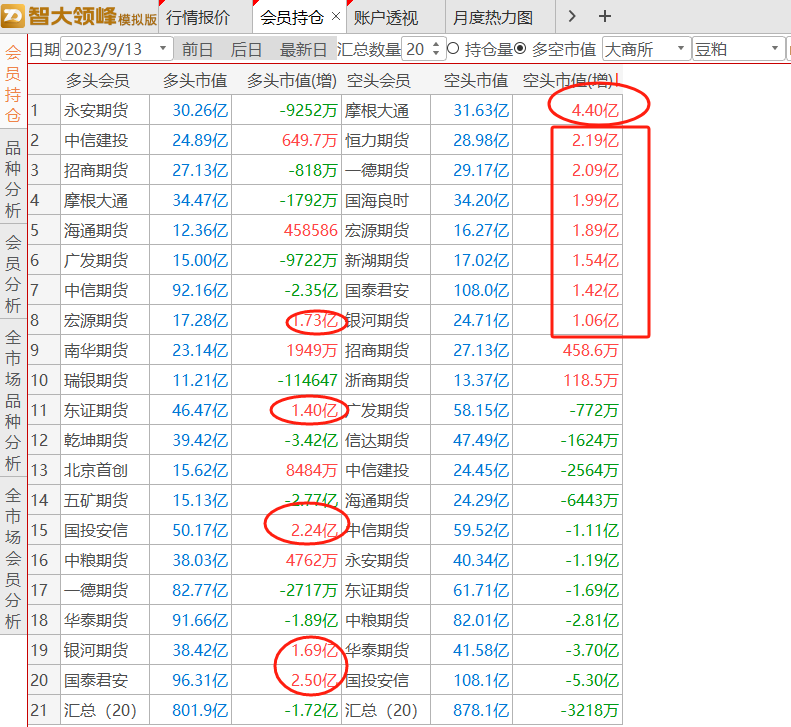791x727 pixels.
Task: Click the value 96.31亿 in row 20
Action: point(200,680)
